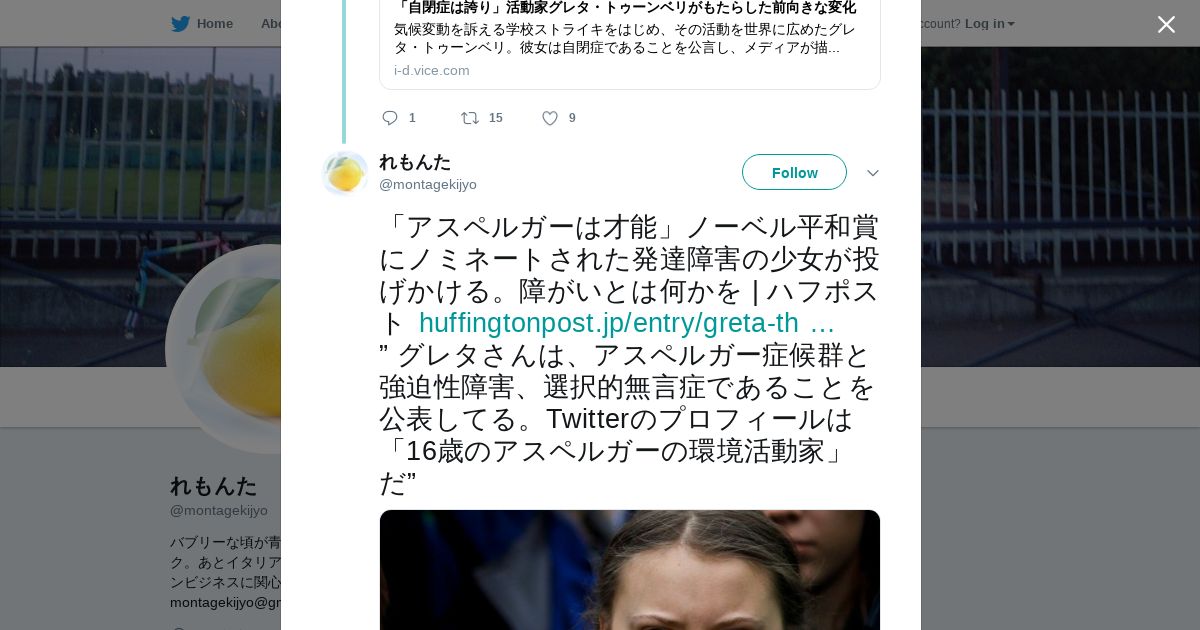Click the 自閉症は誇り article headline
Viewport: 1200px width, 630px height.
pos(625,8)
